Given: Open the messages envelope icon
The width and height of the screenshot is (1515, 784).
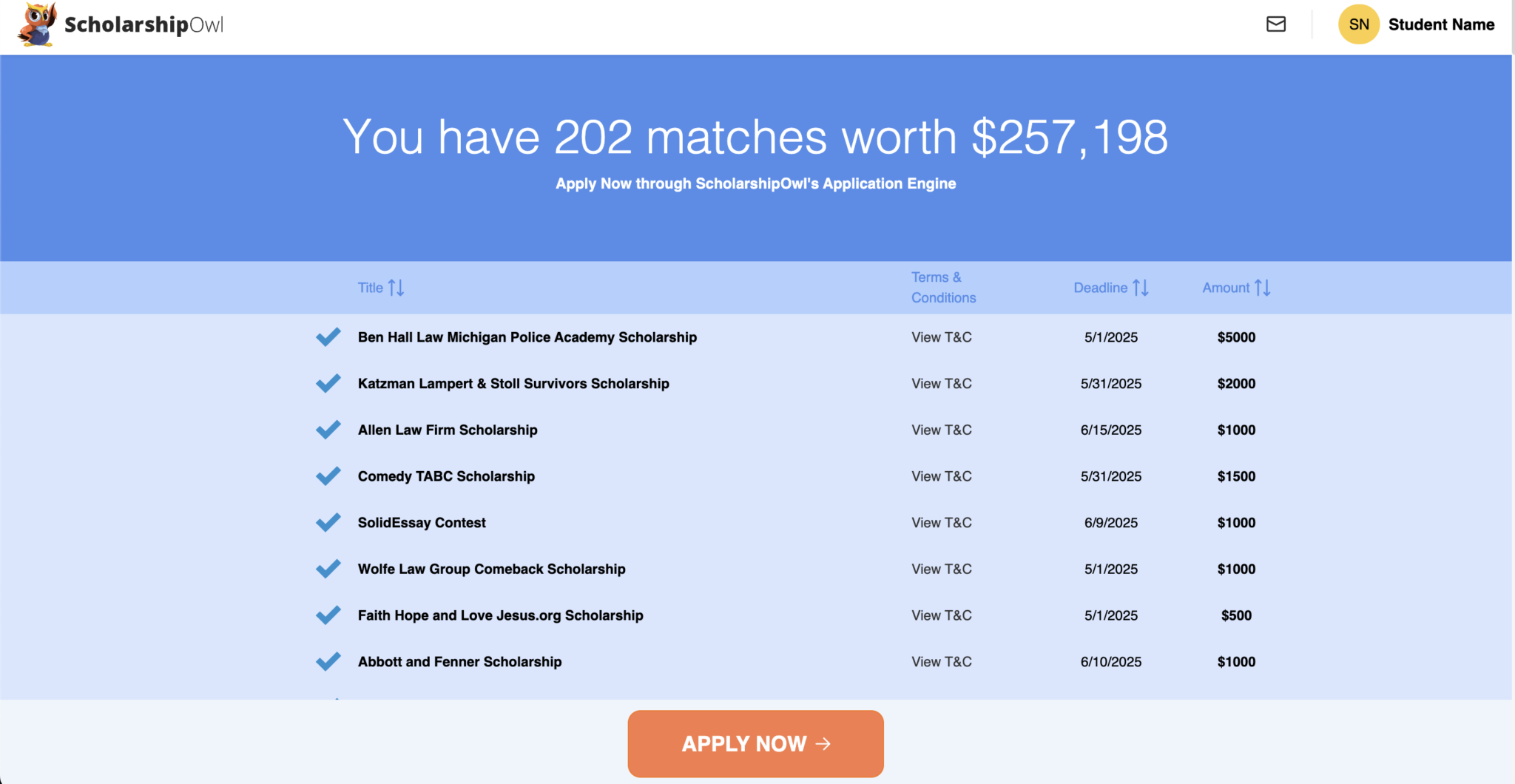Looking at the screenshot, I should [x=1275, y=24].
